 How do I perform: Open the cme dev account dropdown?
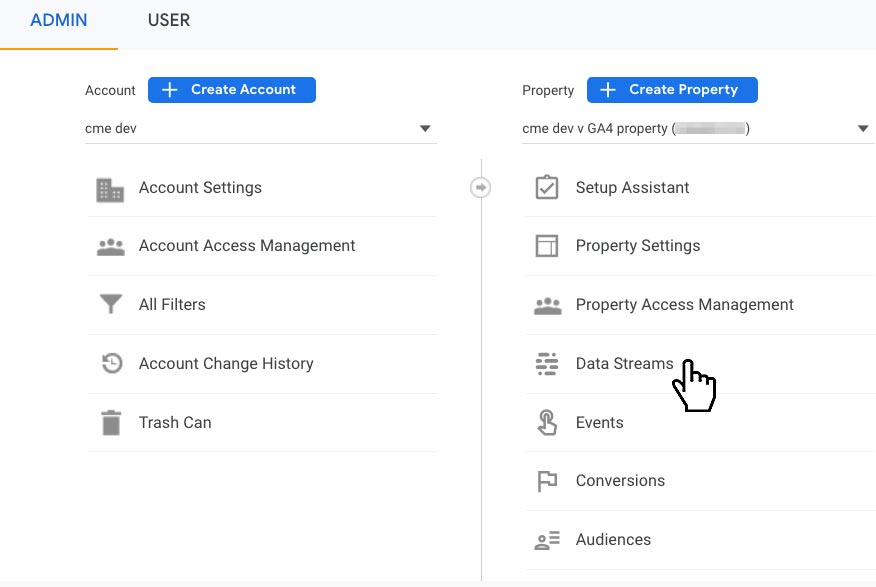point(261,129)
